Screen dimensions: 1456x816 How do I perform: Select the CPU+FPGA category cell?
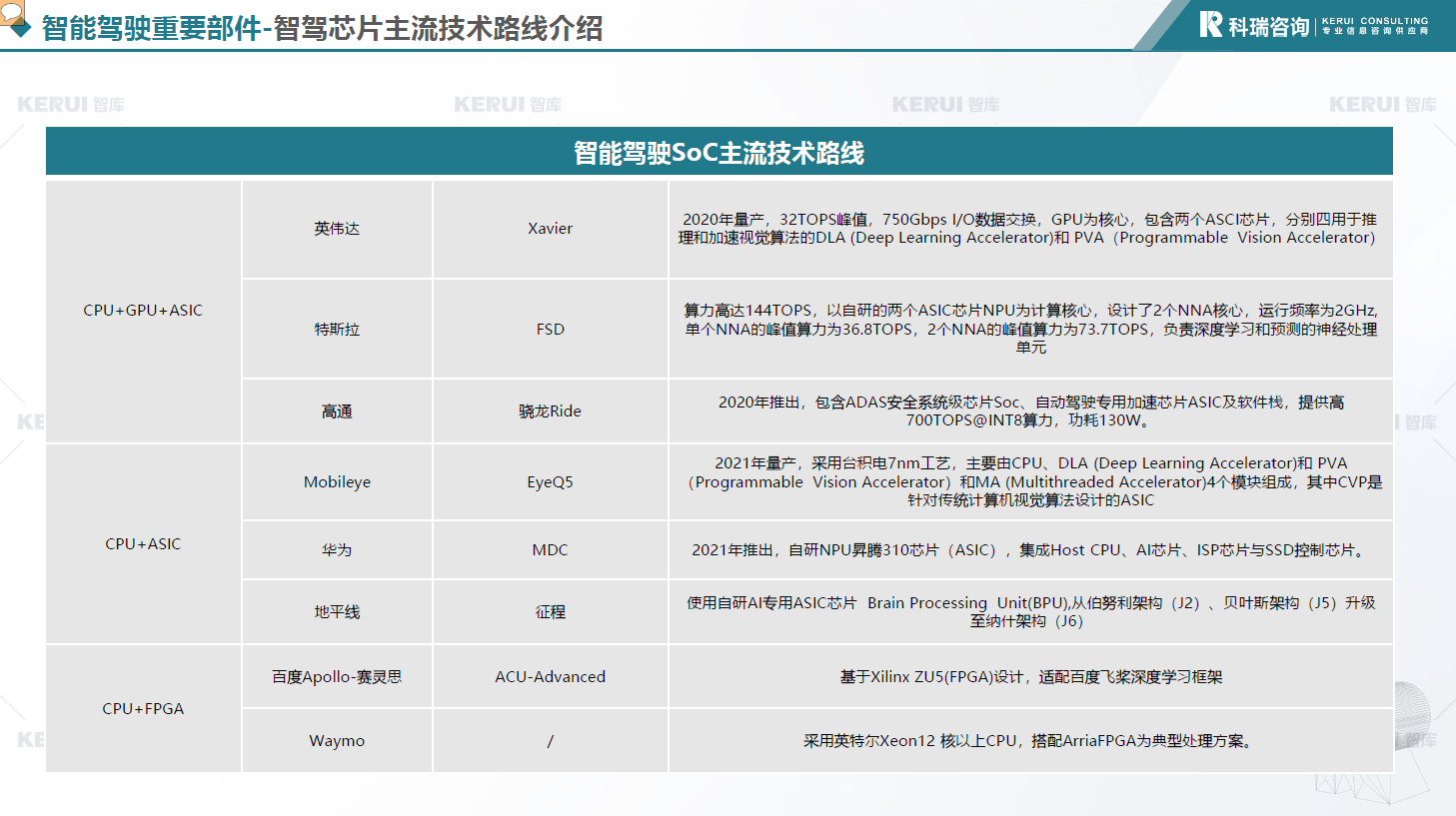[x=143, y=708]
